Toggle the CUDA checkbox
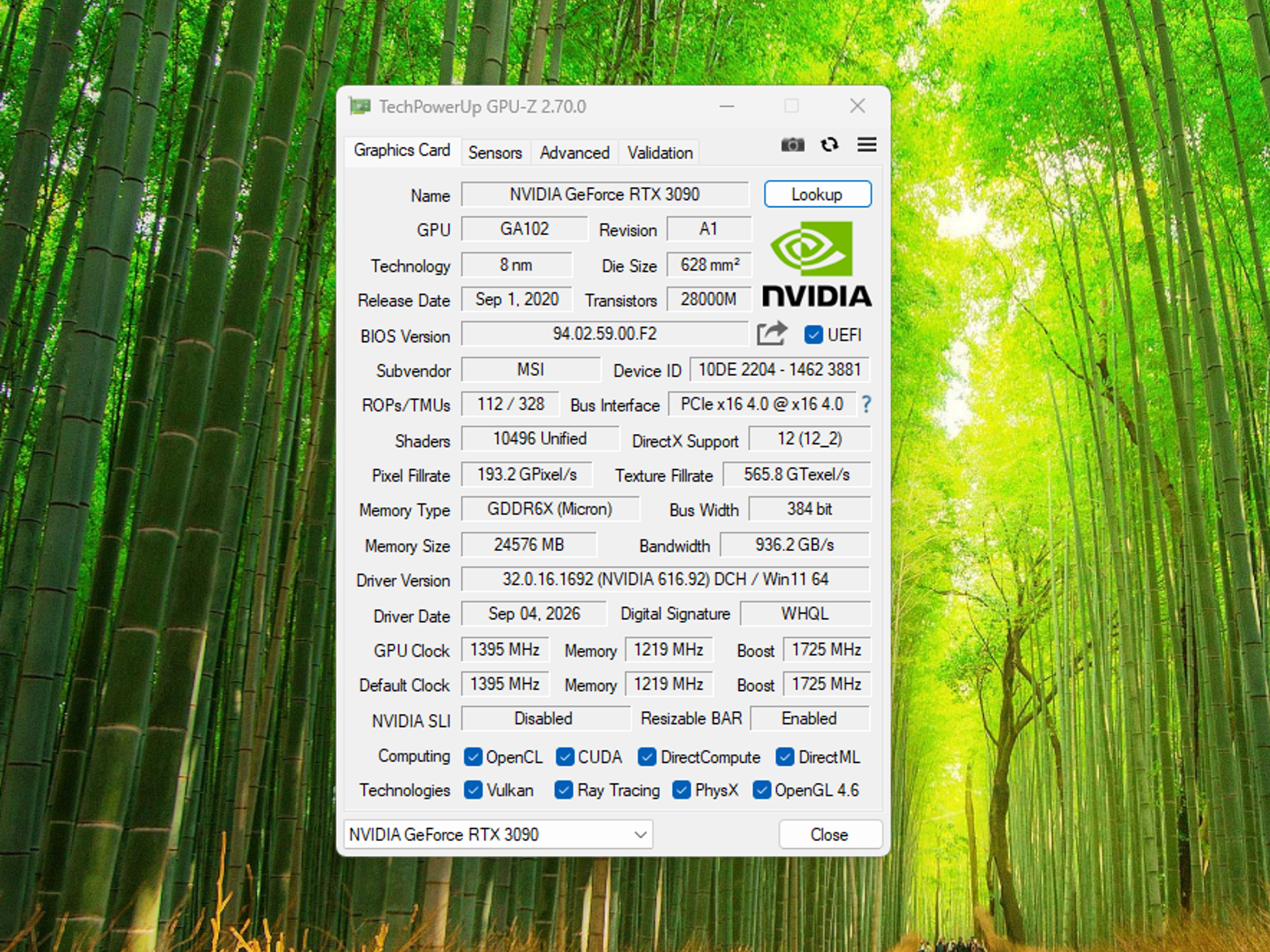 coord(564,757)
